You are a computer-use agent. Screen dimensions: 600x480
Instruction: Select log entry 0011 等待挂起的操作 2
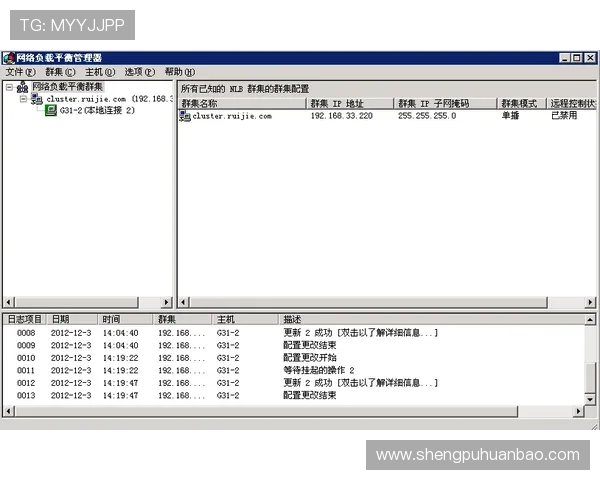pos(294,371)
